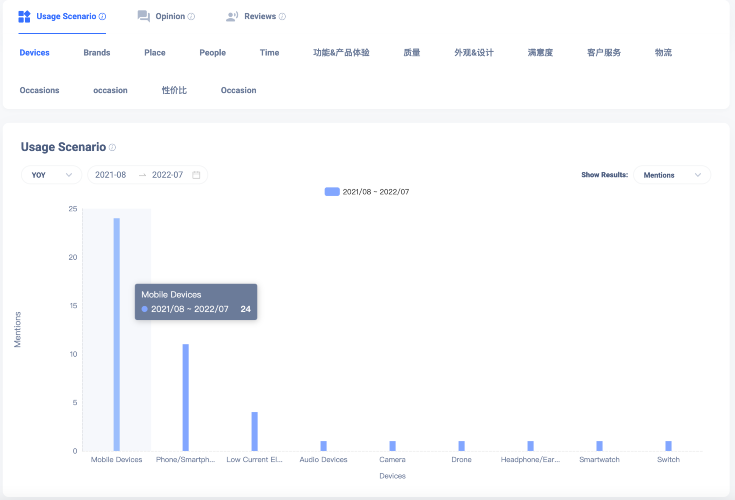Viewport: 735px width, 500px height.
Task: Click the Camera axis label
Action: point(392,460)
